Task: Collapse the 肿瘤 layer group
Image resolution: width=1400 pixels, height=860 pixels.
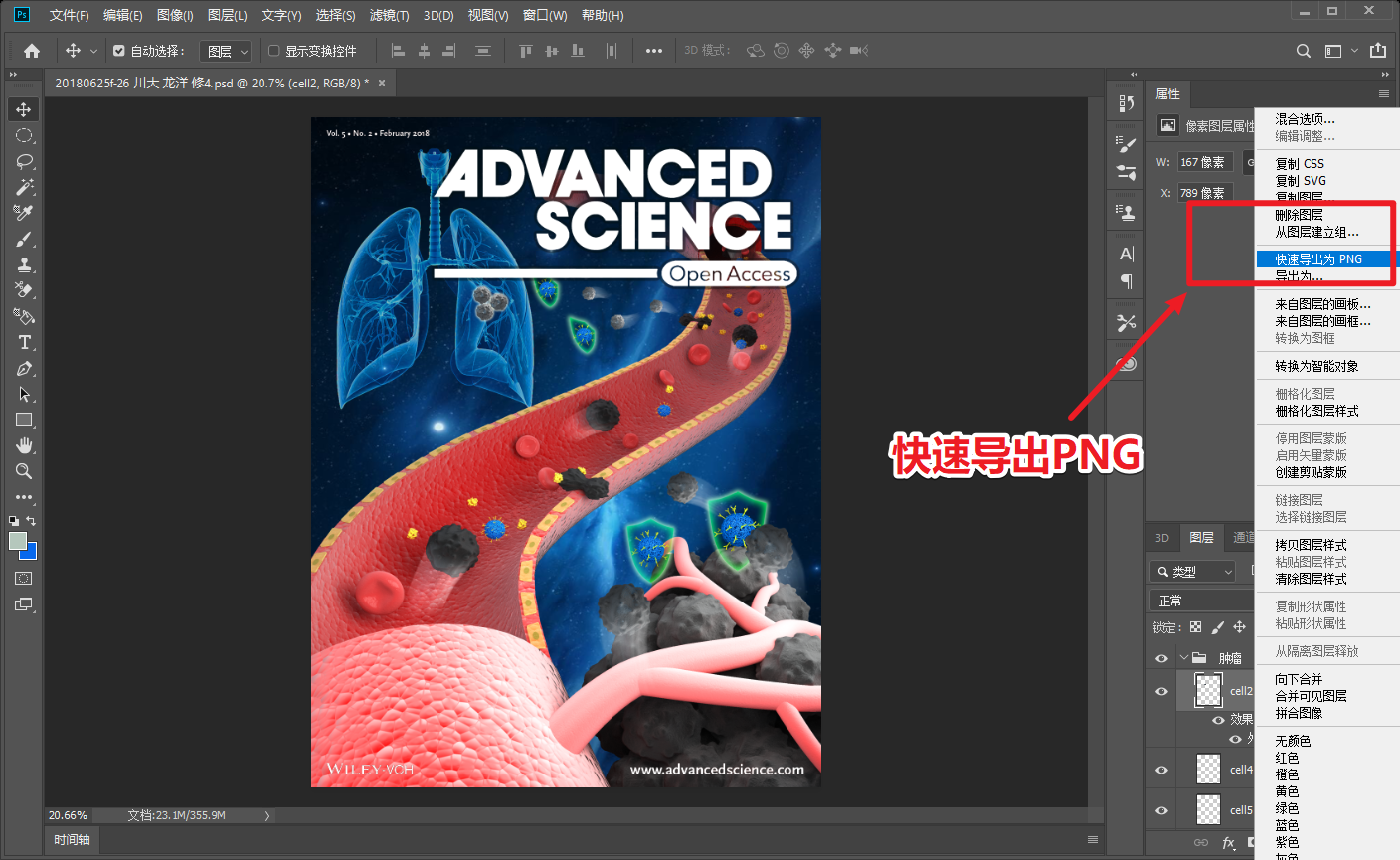Action: point(1183,658)
